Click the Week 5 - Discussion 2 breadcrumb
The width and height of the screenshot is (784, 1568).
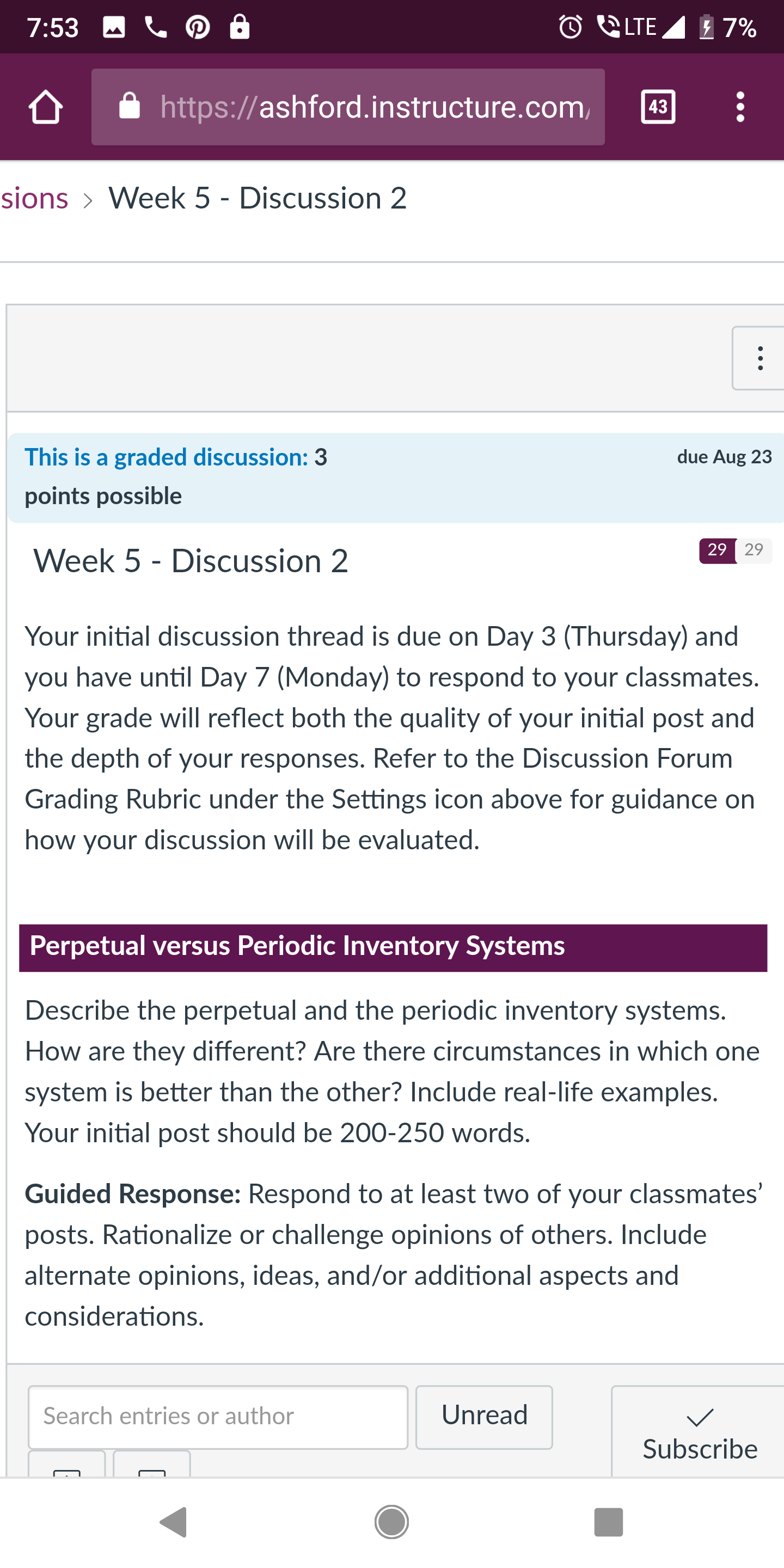[x=258, y=198]
